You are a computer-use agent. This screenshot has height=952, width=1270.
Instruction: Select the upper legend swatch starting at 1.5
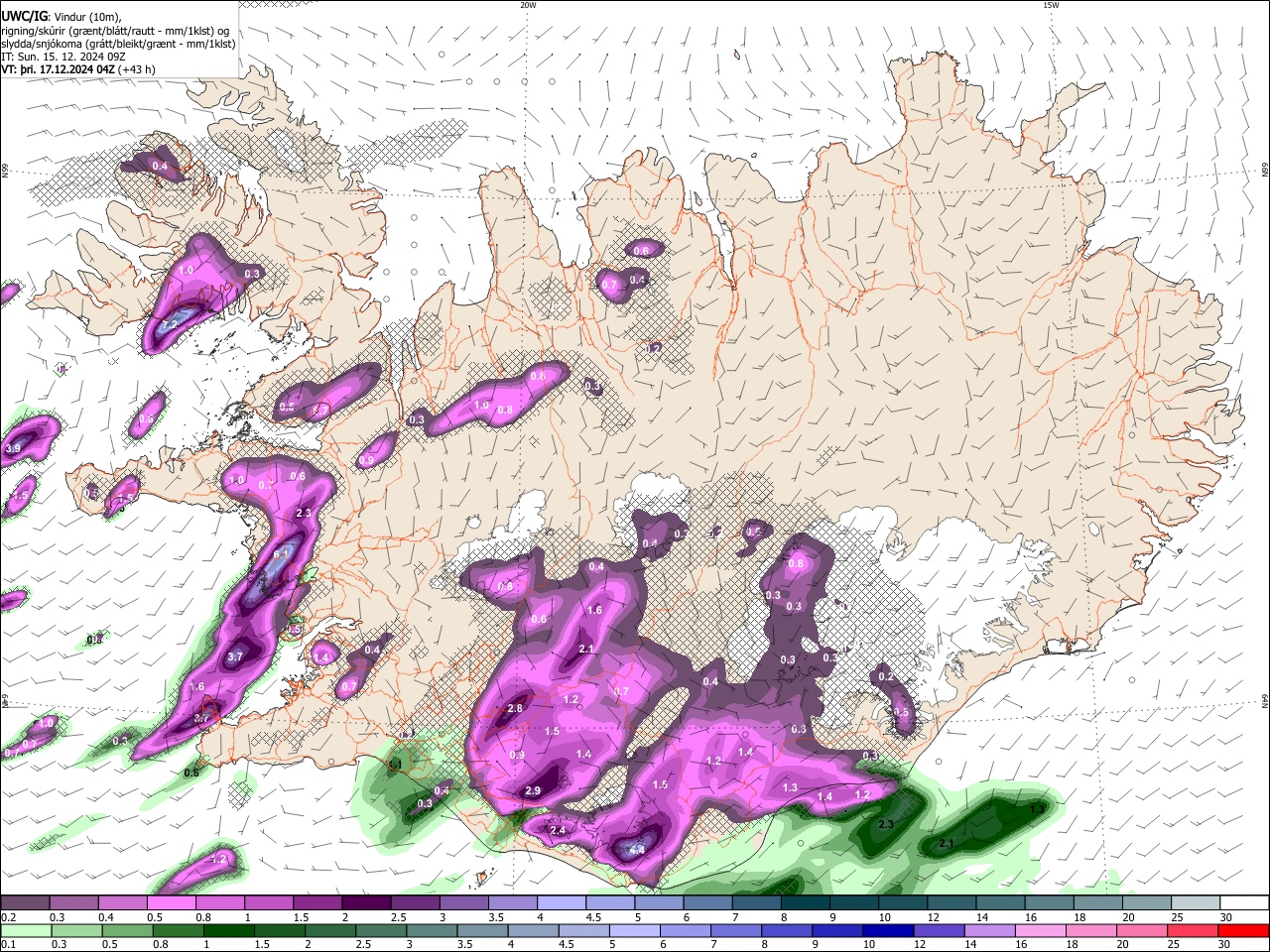pyautogui.click(x=317, y=902)
